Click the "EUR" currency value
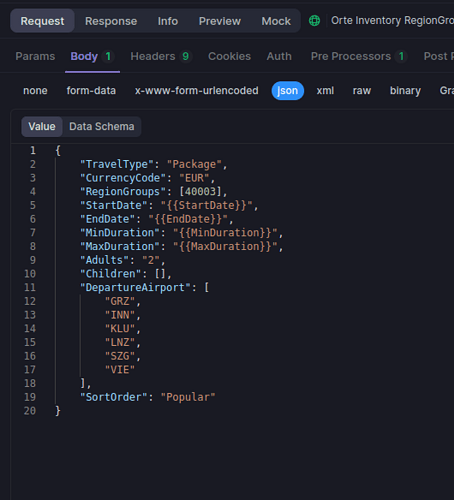This screenshot has width=454, height=500. [194, 178]
